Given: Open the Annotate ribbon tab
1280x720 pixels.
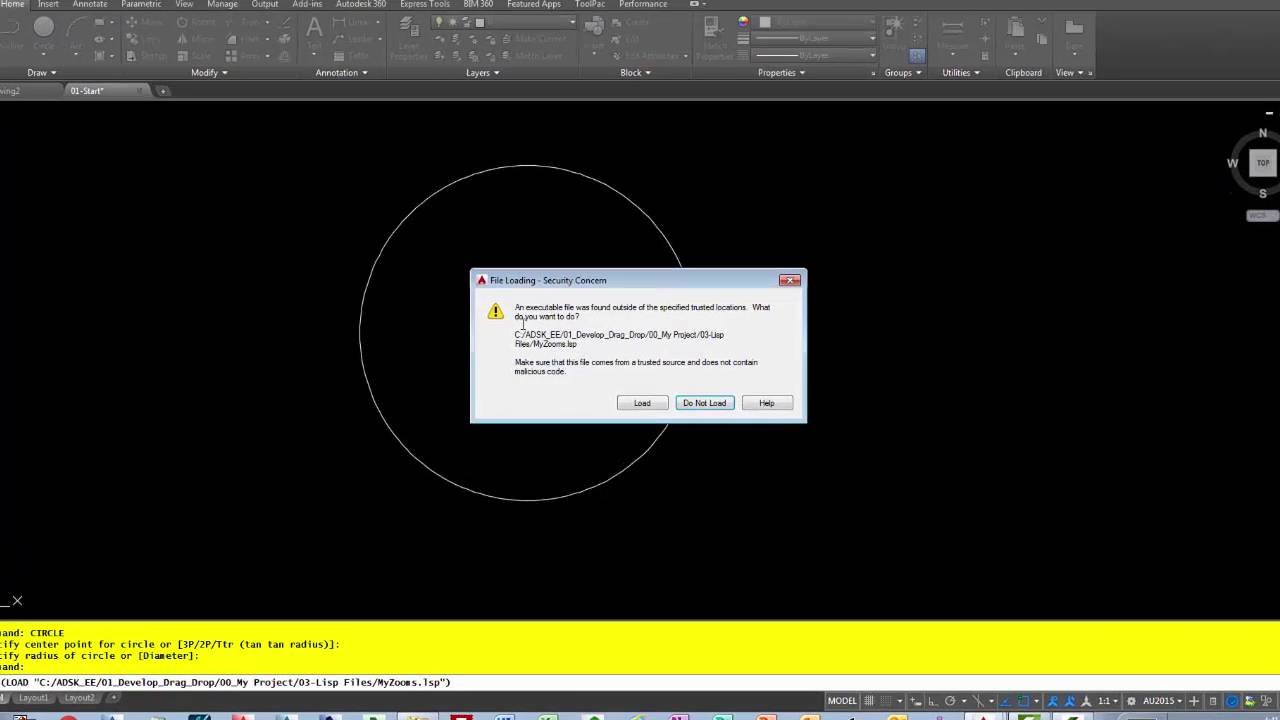Looking at the screenshot, I should coord(90,4).
